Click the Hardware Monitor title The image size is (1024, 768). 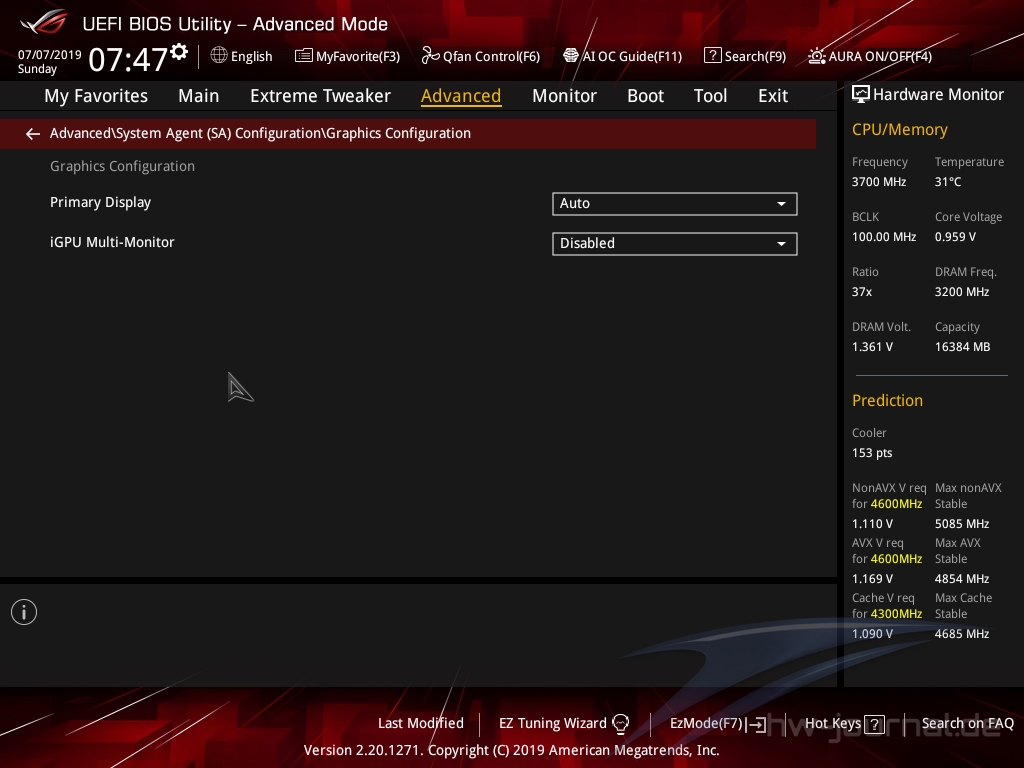pos(938,95)
